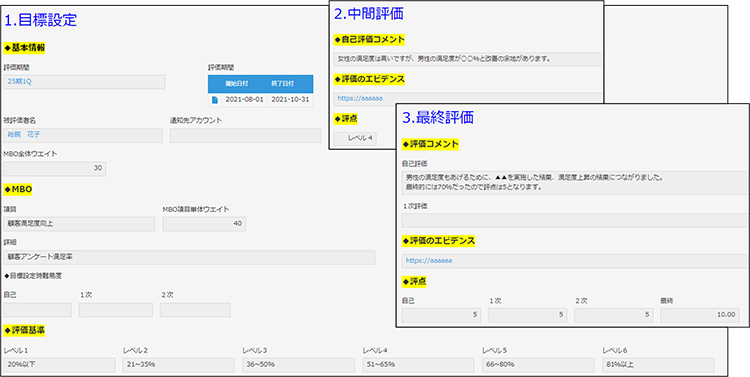The image size is (750, 377).
Task: Click the 開始日付 column header
Action: (236, 84)
